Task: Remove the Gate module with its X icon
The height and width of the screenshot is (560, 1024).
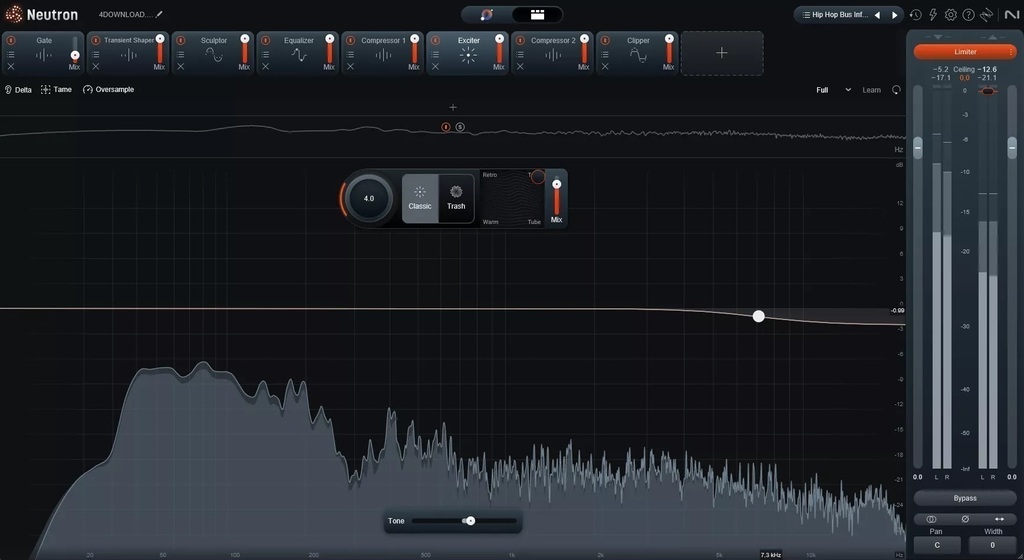Action: pyautogui.click(x=10, y=67)
